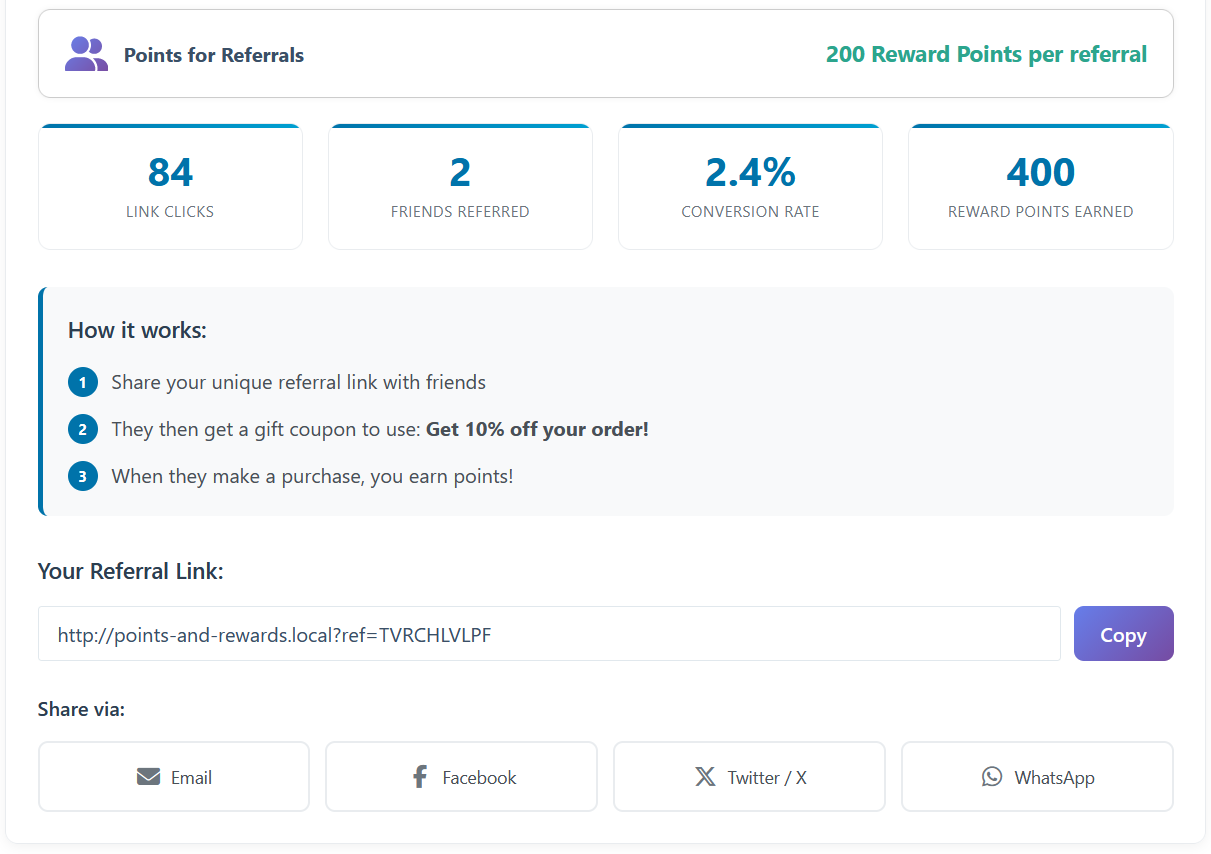Click the step 1 number badge
The height and width of the screenshot is (854, 1211).
pyautogui.click(x=83, y=382)
